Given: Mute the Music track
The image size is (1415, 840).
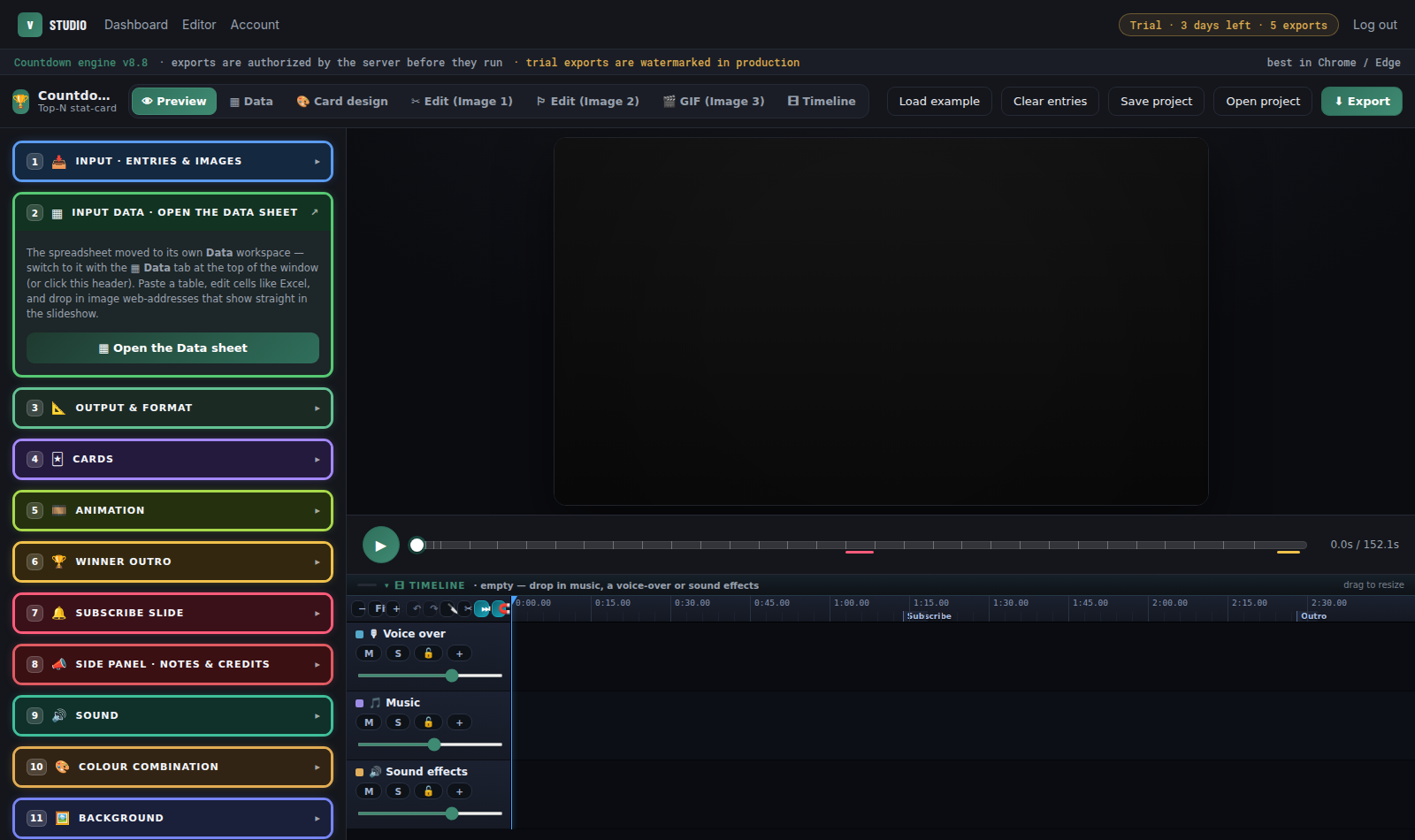Looking at the screenshot, I should click(x=369, y=722).
